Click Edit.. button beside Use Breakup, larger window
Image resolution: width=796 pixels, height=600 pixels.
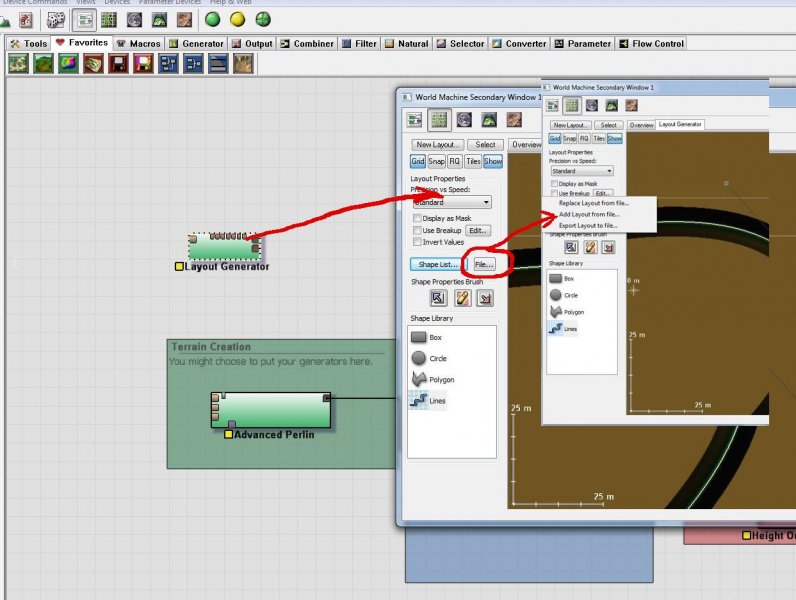point(478,230)
